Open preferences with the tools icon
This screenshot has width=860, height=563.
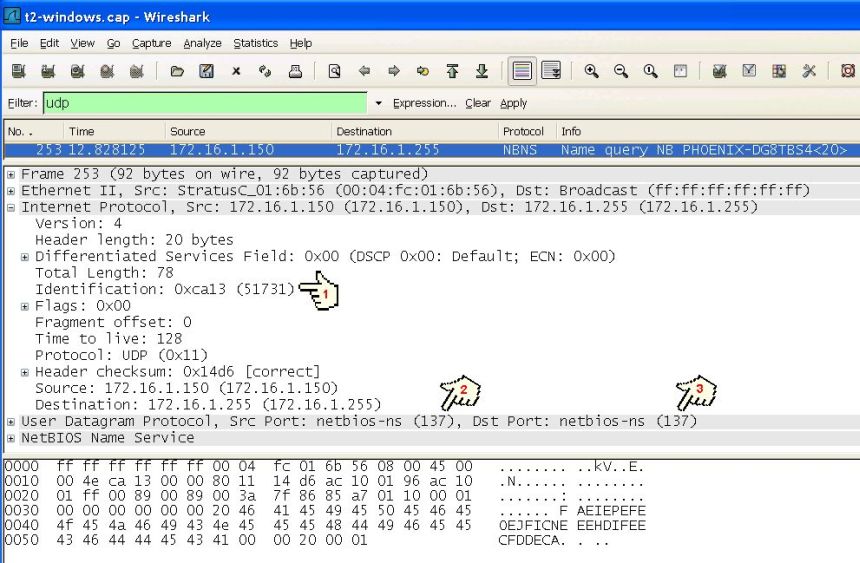coord(809,71)
